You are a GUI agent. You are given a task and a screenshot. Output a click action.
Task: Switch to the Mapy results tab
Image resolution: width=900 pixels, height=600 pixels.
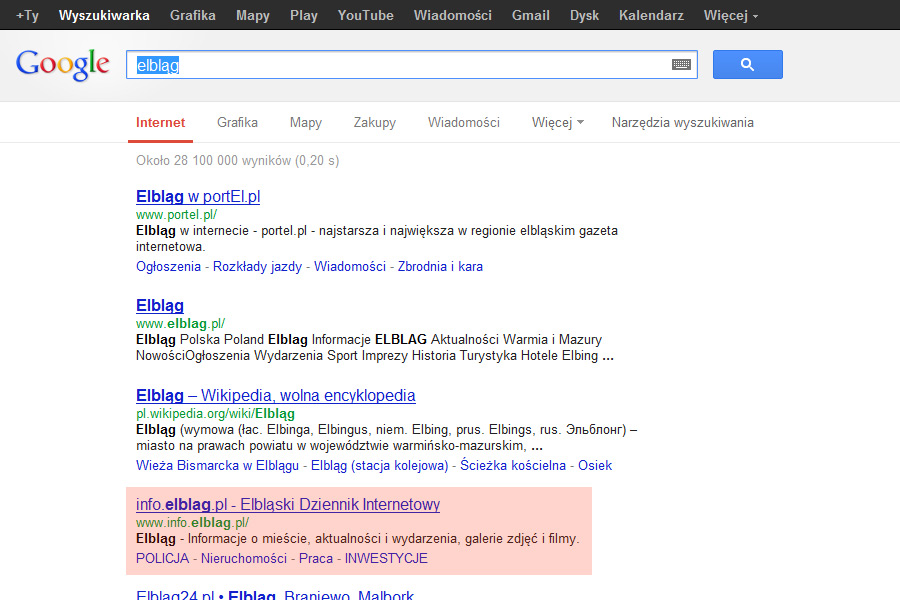305,122
